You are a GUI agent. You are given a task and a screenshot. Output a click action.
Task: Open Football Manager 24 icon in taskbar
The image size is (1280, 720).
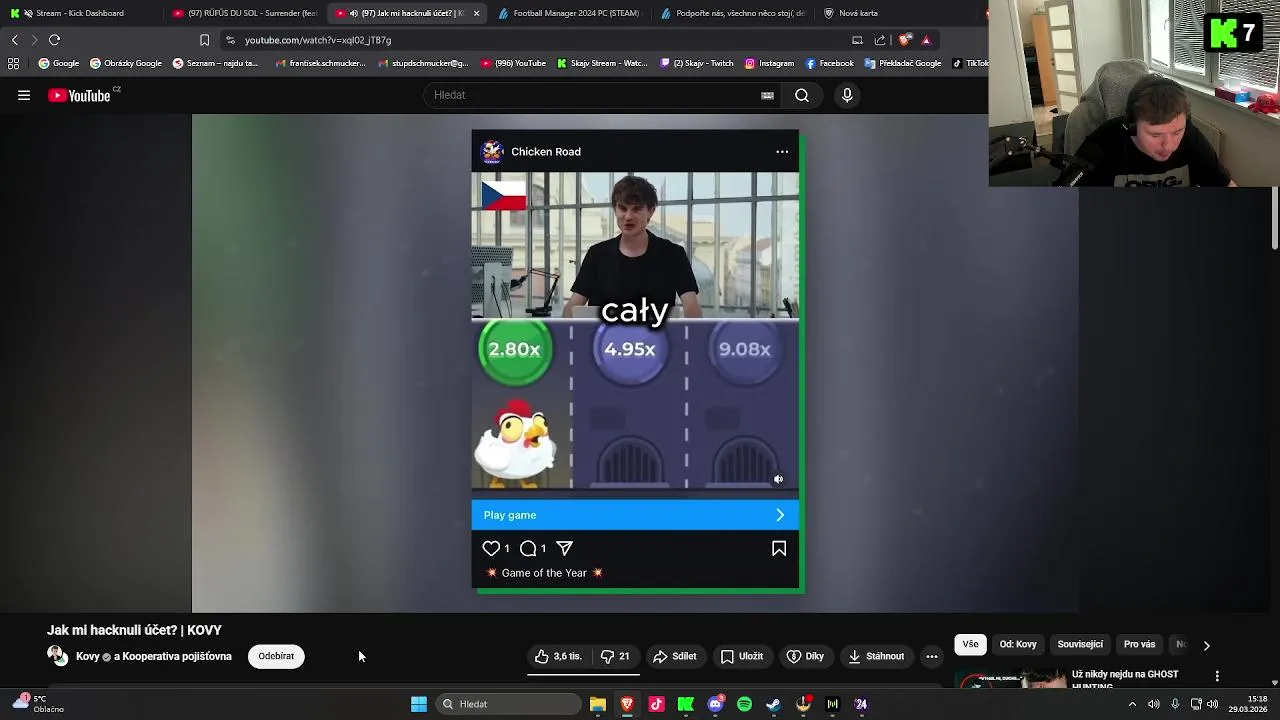pos(861,704)
